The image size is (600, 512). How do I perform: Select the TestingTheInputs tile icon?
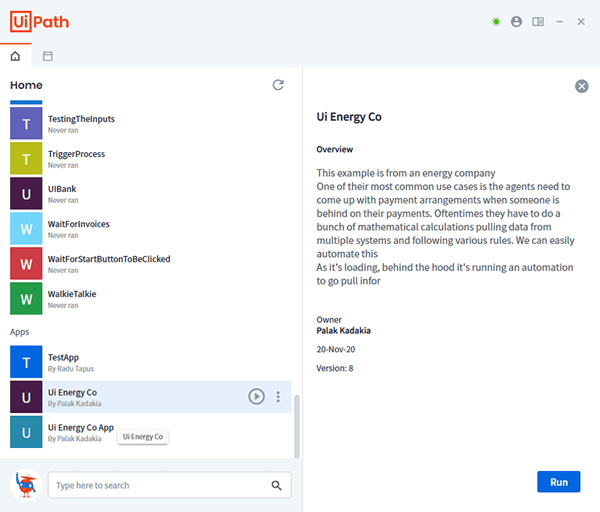click(x=26, y=123)
